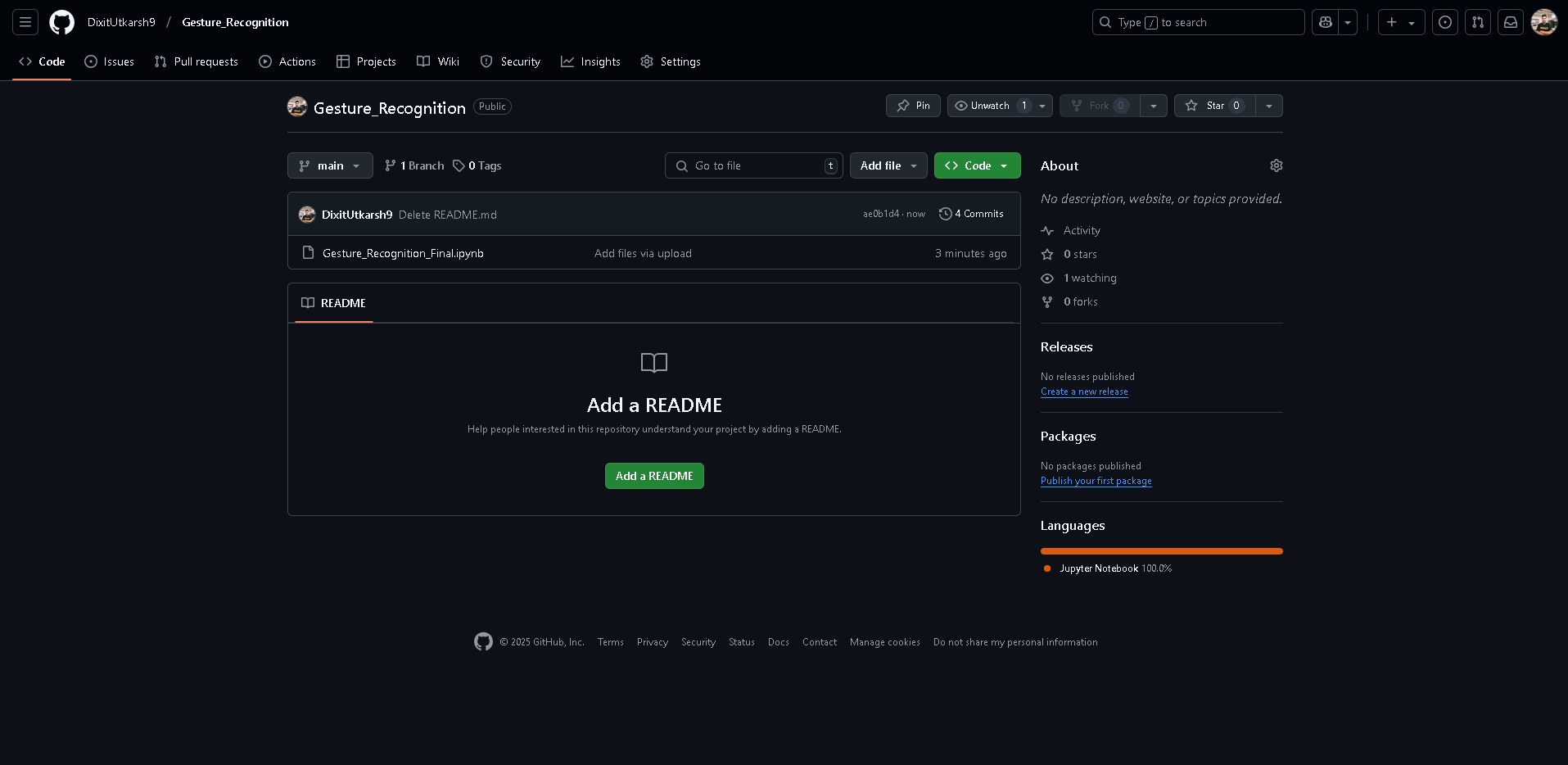Click the DixitUtkarsh9 breadcrumb link
Image resolution: width=1568 pixels, height=765 pixels.
[121, 22]
